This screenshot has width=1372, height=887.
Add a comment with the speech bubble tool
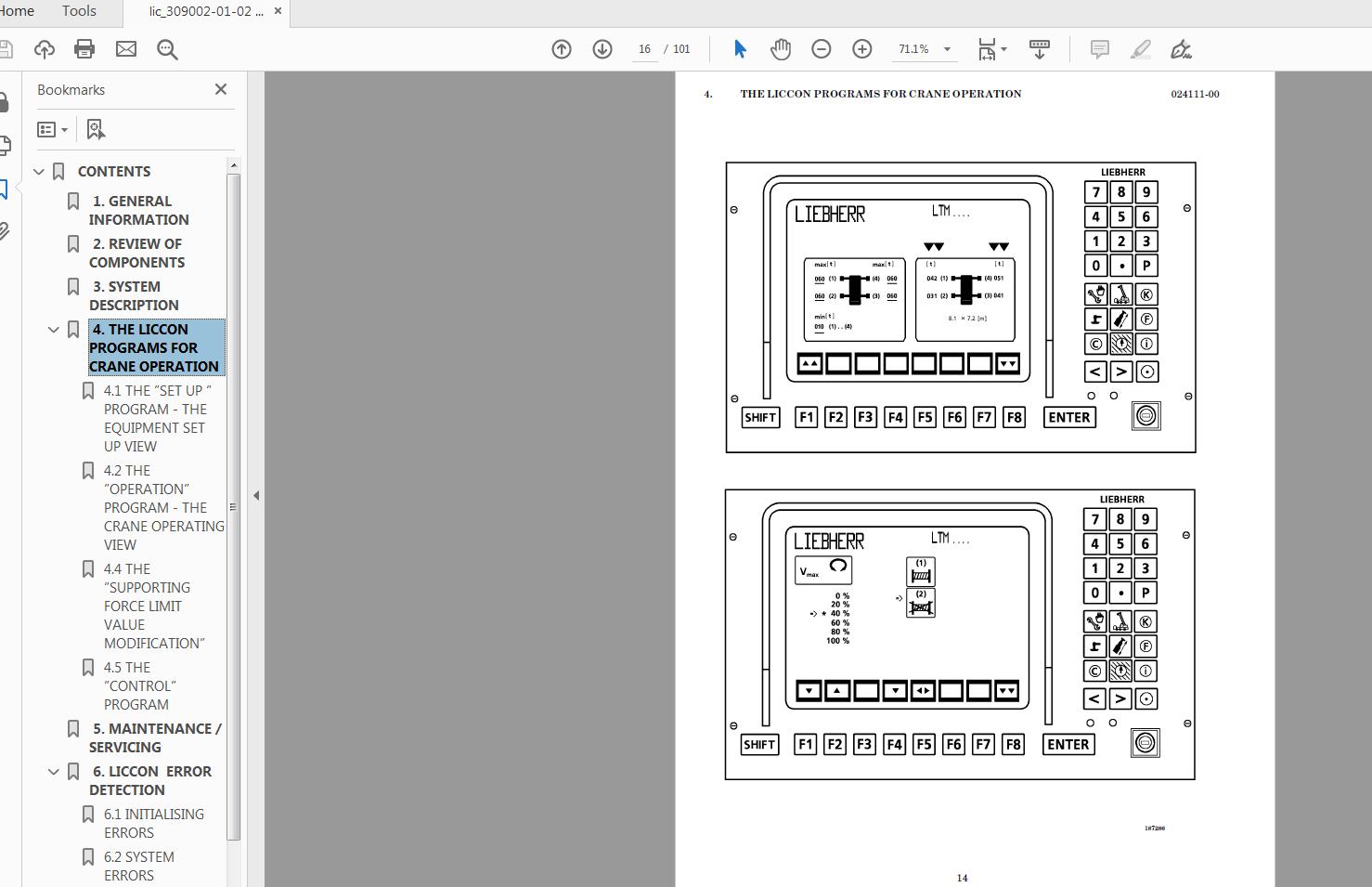pos(1099,49)
